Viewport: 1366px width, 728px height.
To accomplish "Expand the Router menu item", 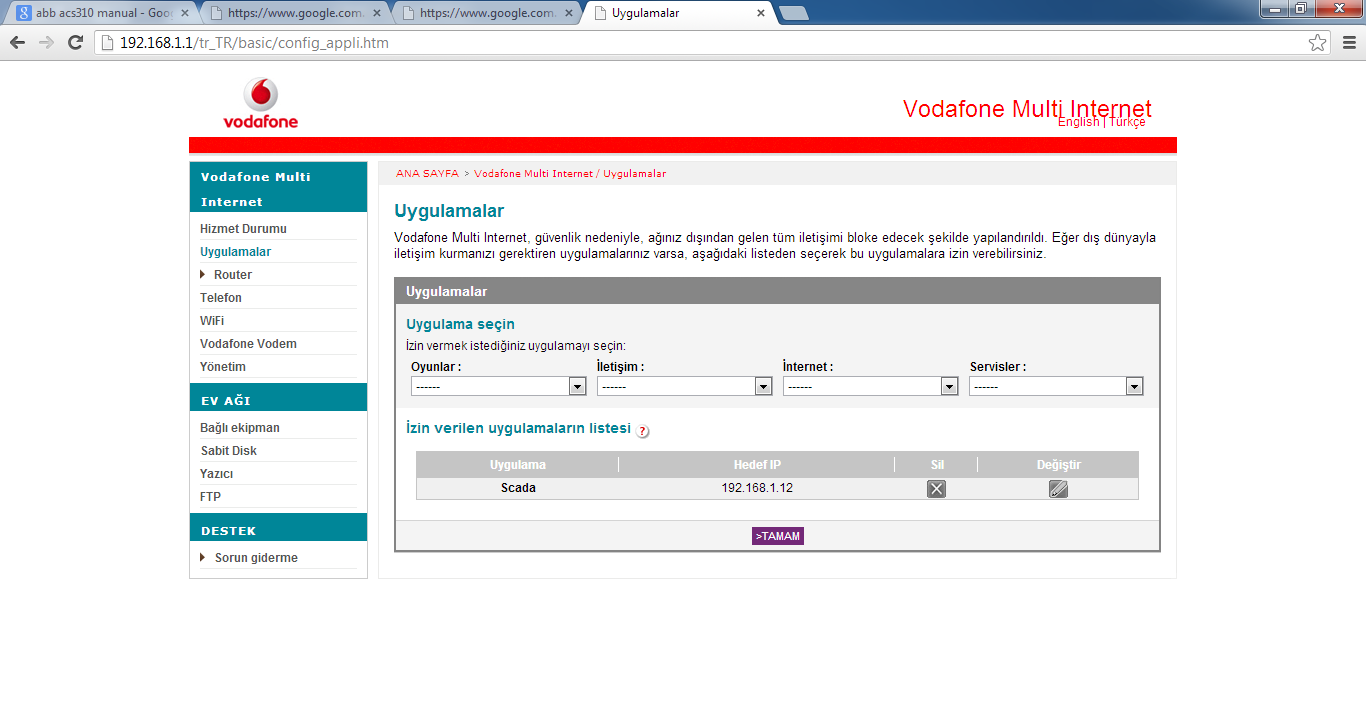I will coord(232,275).
